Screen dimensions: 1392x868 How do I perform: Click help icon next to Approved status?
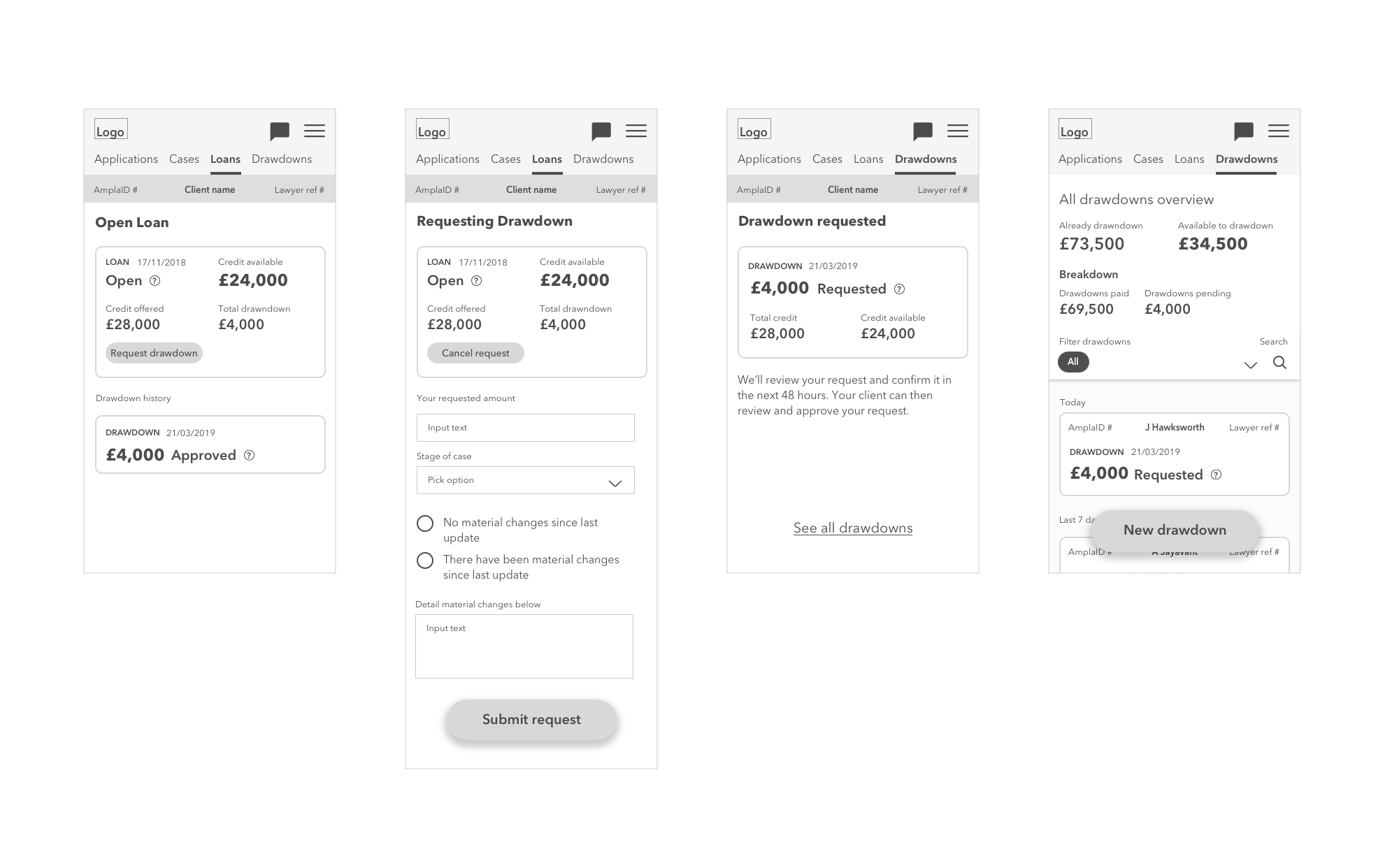[x=249, y=456]
